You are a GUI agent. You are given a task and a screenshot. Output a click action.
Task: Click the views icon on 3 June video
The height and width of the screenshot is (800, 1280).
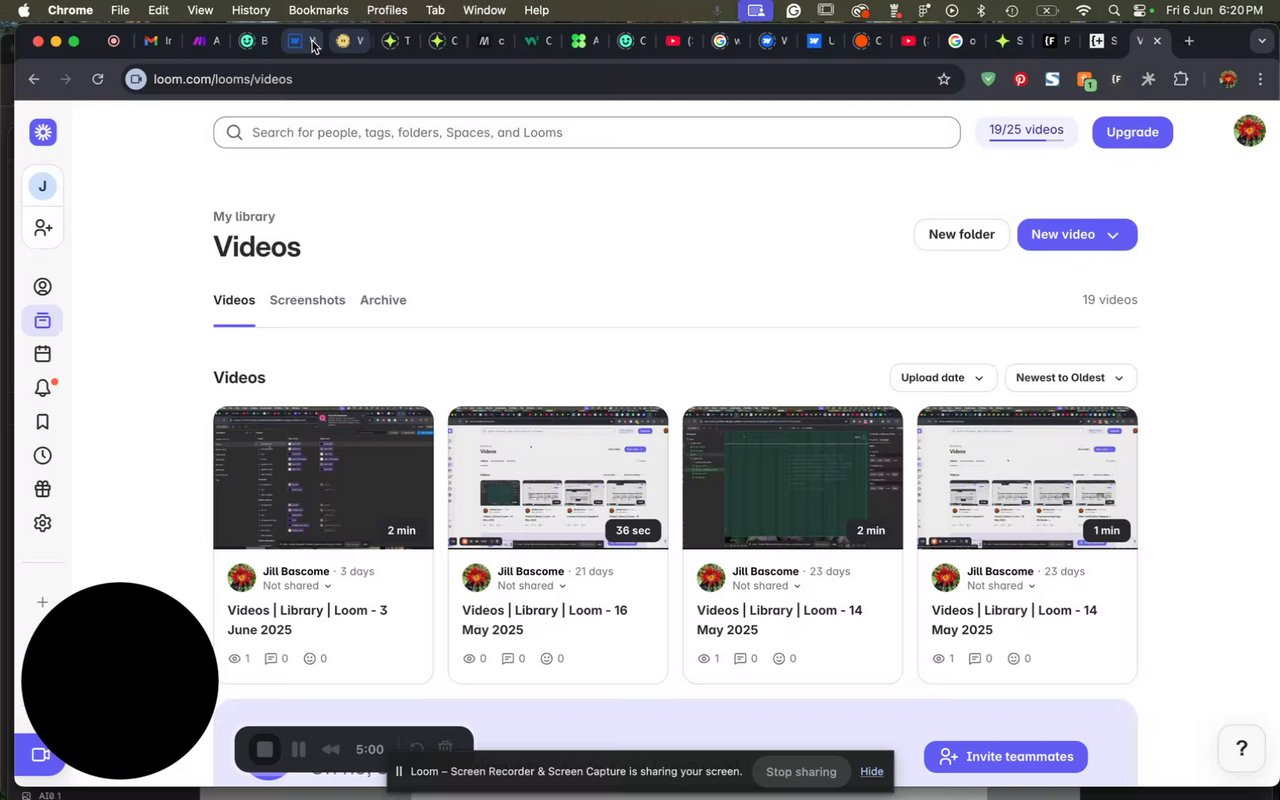(x=235, y=659)
